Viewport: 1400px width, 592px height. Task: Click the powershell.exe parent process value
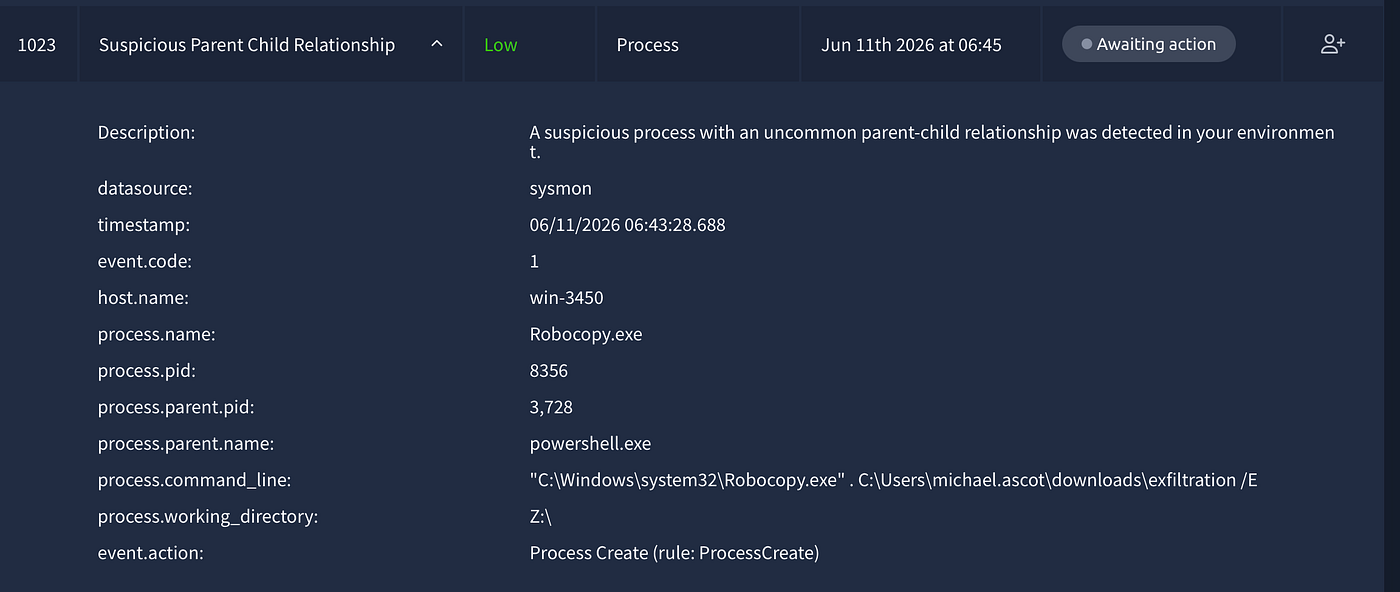pyautogui.click(x=590, y=443)
